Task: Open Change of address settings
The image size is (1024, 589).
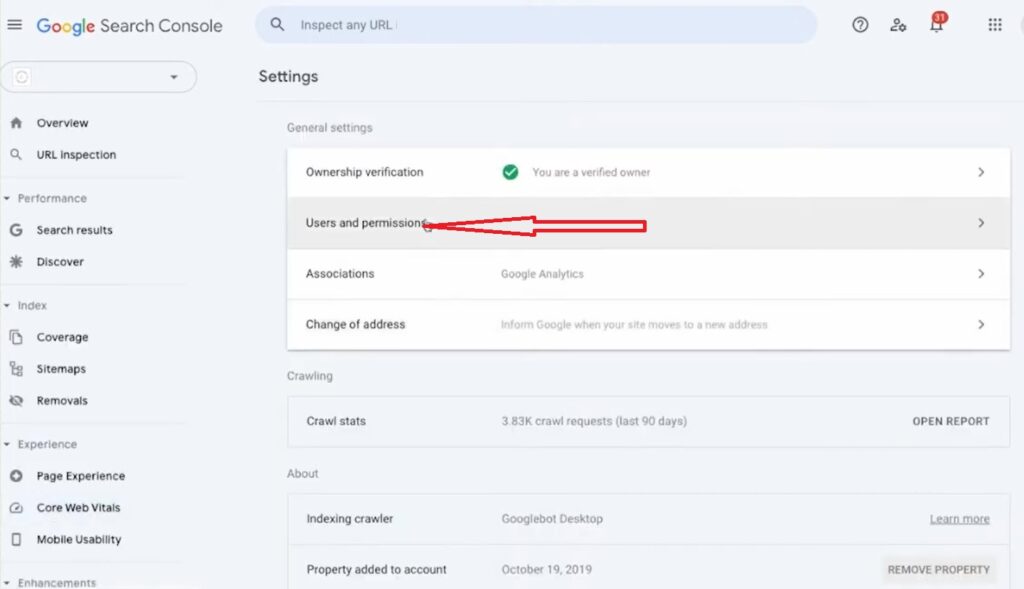Action: tap(648, 325)
